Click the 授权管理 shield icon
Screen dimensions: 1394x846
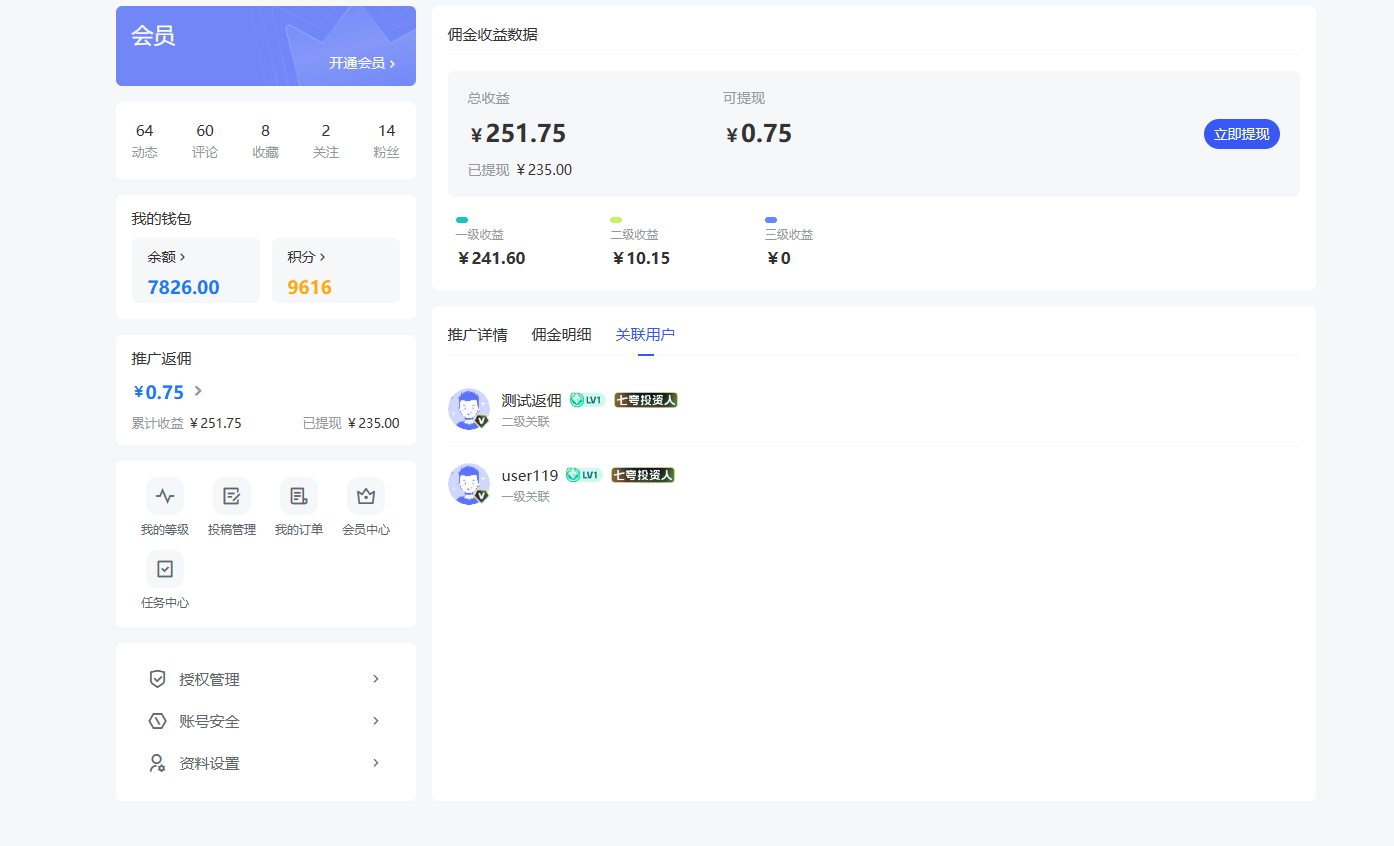pos(157,679)
